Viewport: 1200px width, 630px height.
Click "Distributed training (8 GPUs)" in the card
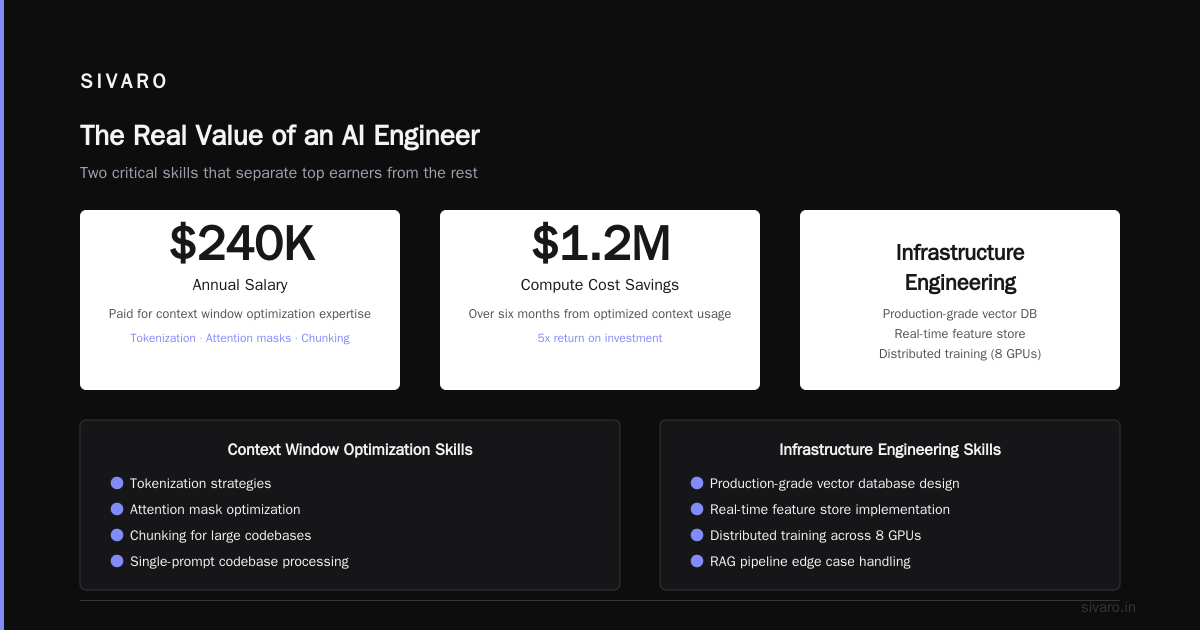pyautogui.click(x=960, y=354)
